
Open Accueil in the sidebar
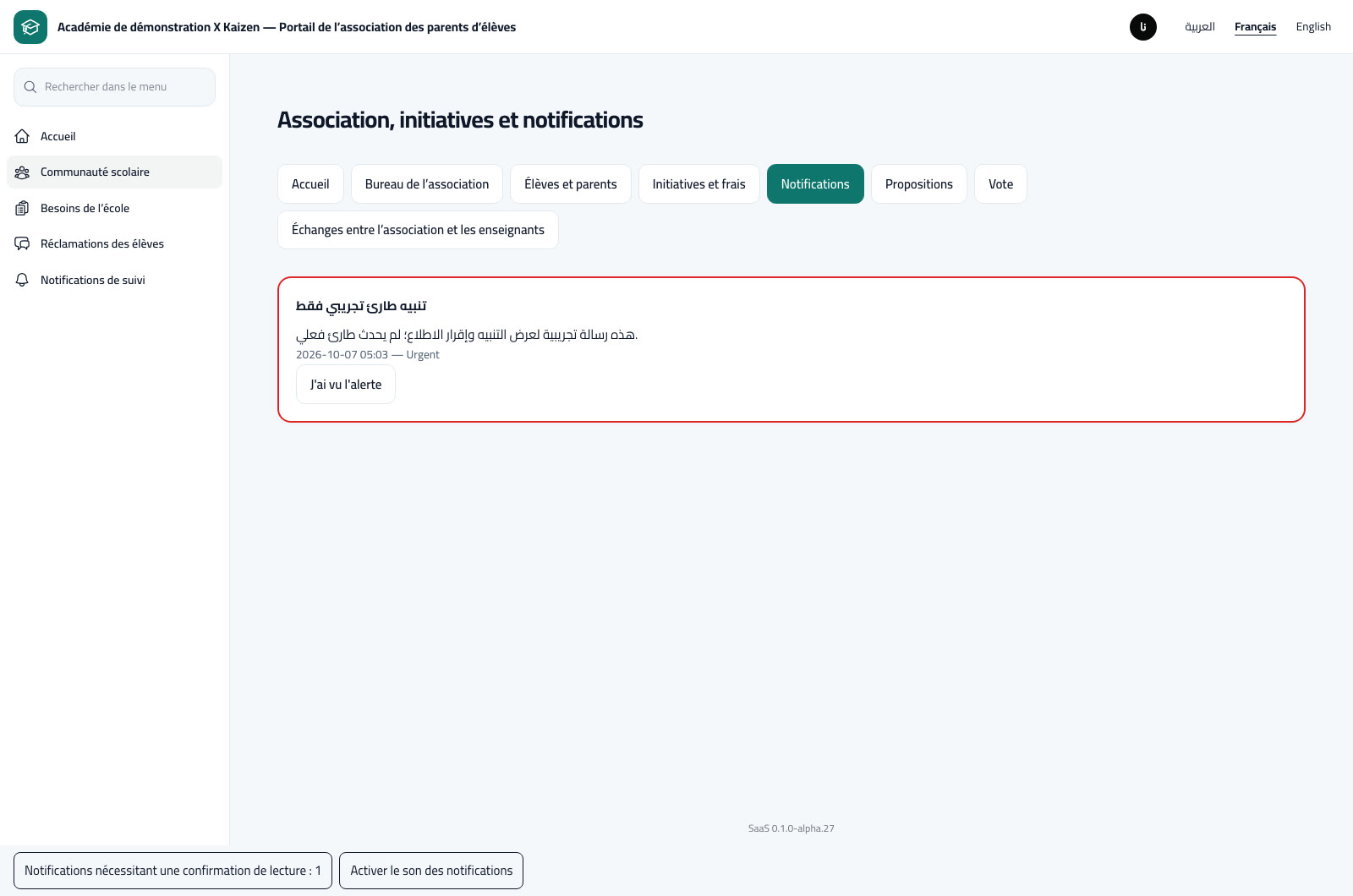(x=114, y=136)
